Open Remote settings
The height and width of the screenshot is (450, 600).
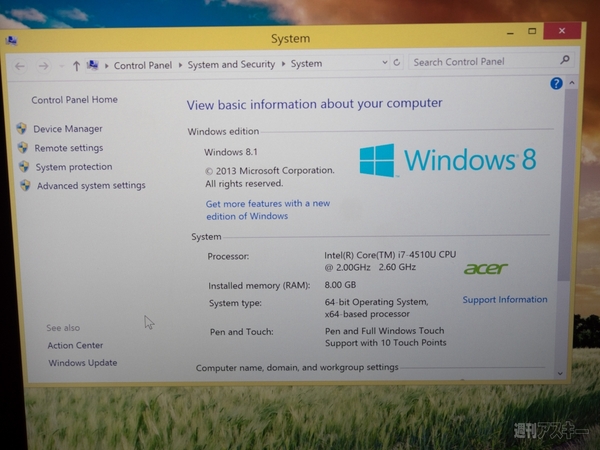69,148
